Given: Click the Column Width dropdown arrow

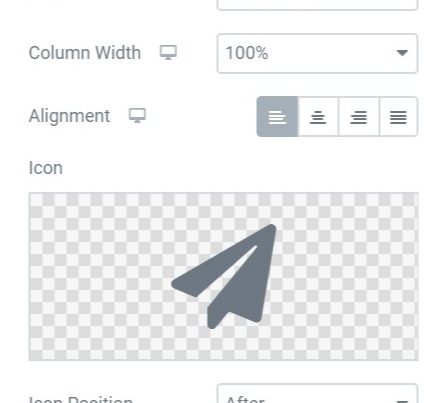Looking at the screenshot, I should [x=402, y=53].
